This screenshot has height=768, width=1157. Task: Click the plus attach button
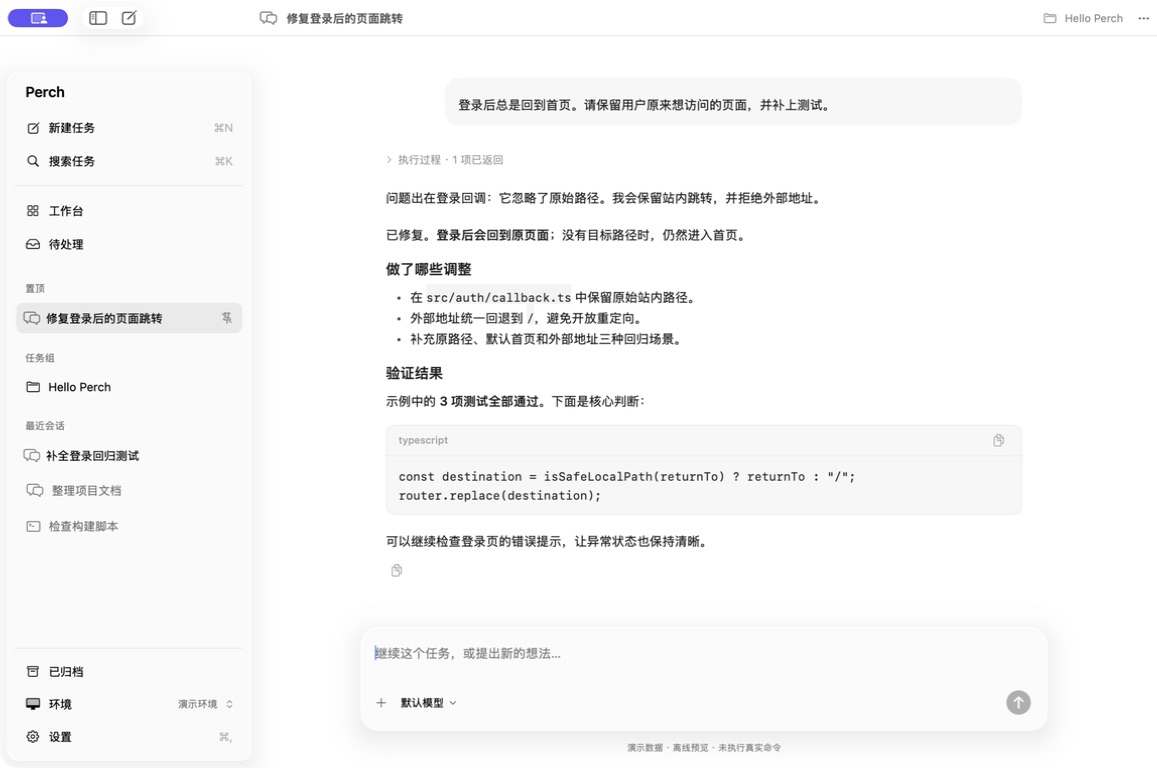[x=381, y=703]
